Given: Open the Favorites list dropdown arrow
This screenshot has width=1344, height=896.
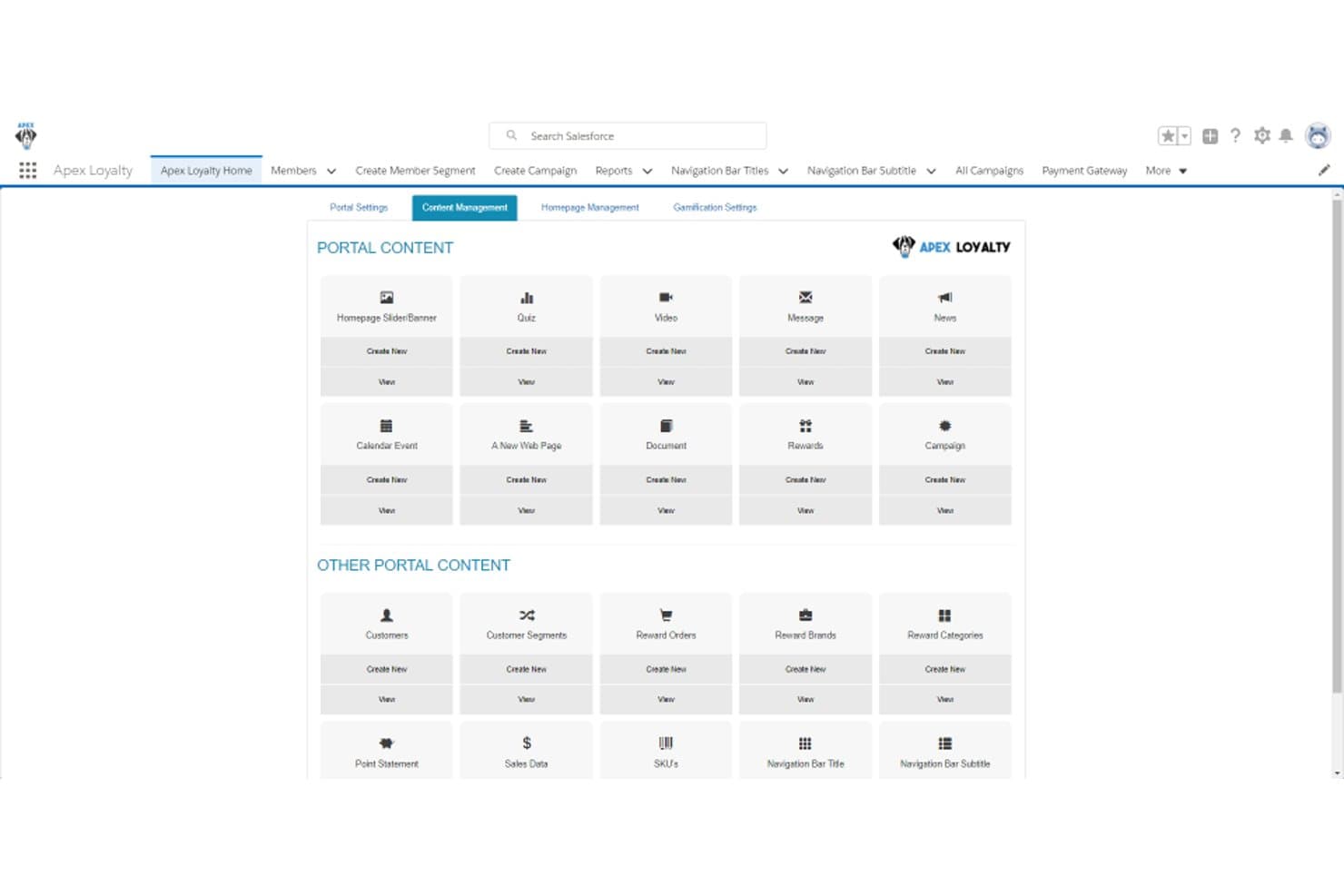Looking at the screenshot, I should pos(1184,136).
